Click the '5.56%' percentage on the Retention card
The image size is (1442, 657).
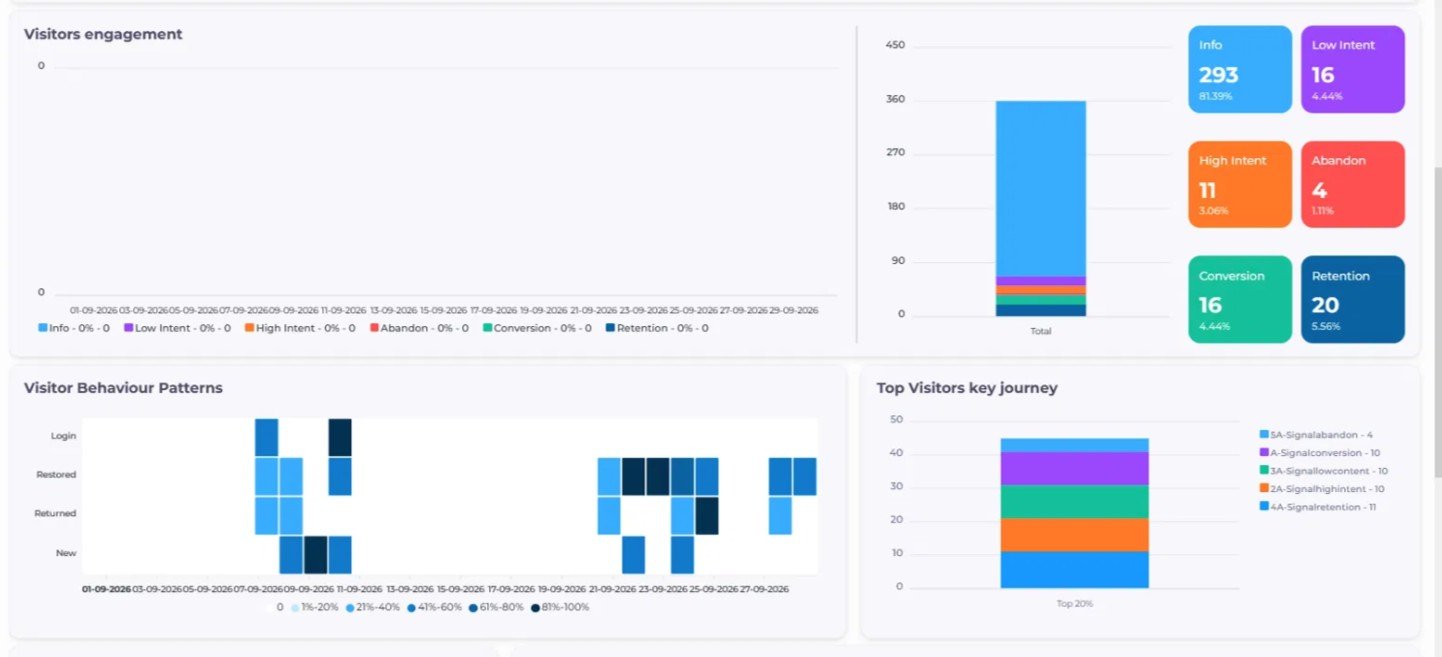[x=1326, y=326]
